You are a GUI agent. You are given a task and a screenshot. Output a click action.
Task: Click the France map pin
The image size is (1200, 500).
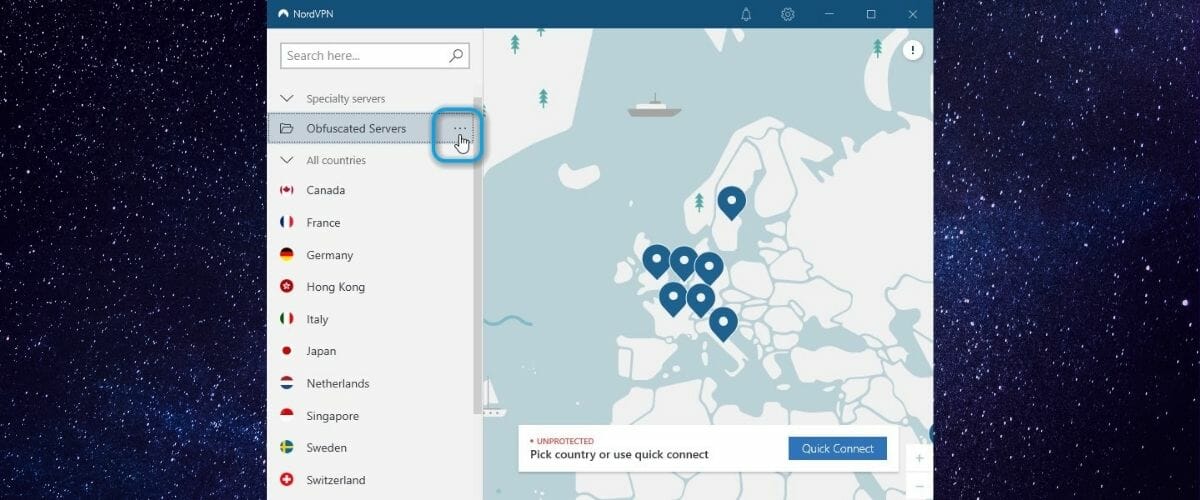click(673, 299)
